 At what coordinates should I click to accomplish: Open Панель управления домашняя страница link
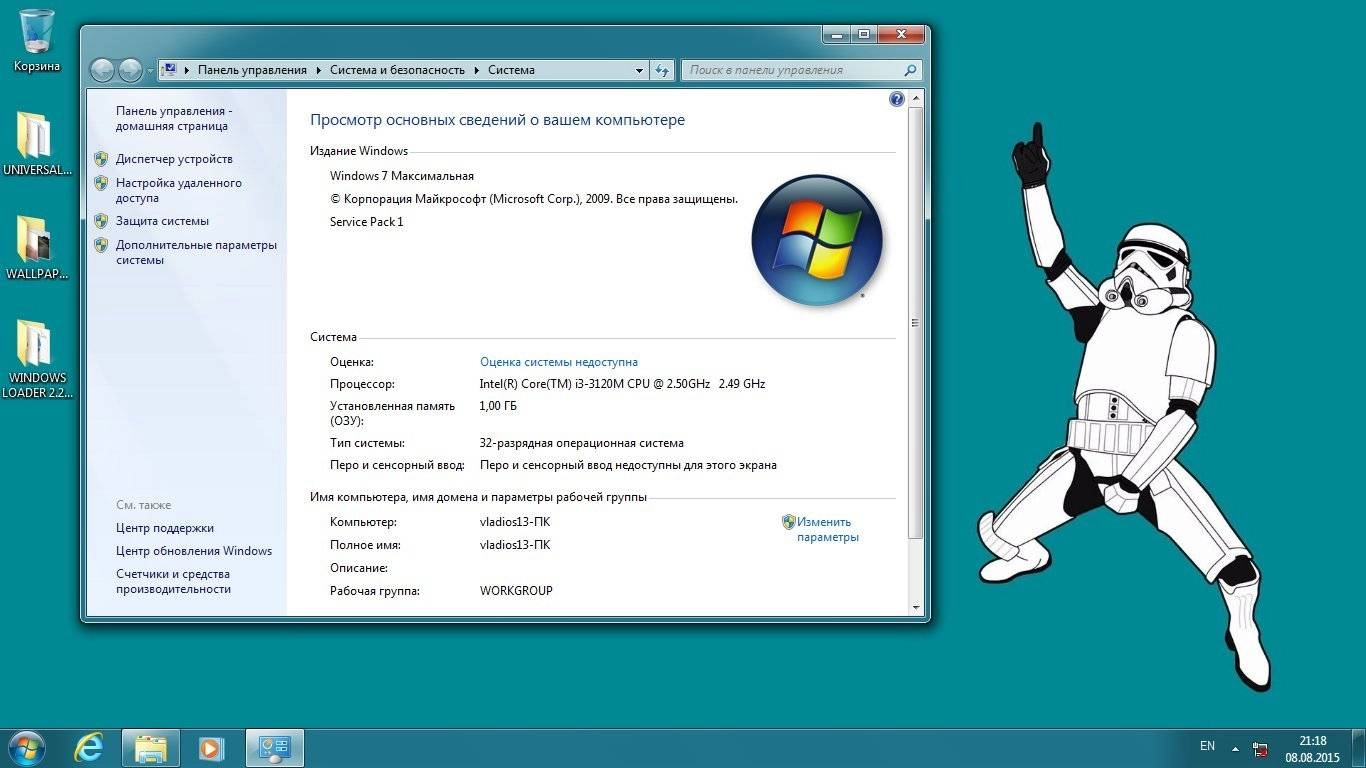tap(173, 119)
